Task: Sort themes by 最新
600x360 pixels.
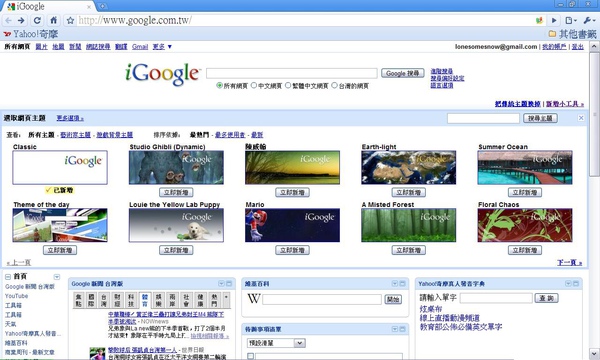Action: (x=257, y=135)
